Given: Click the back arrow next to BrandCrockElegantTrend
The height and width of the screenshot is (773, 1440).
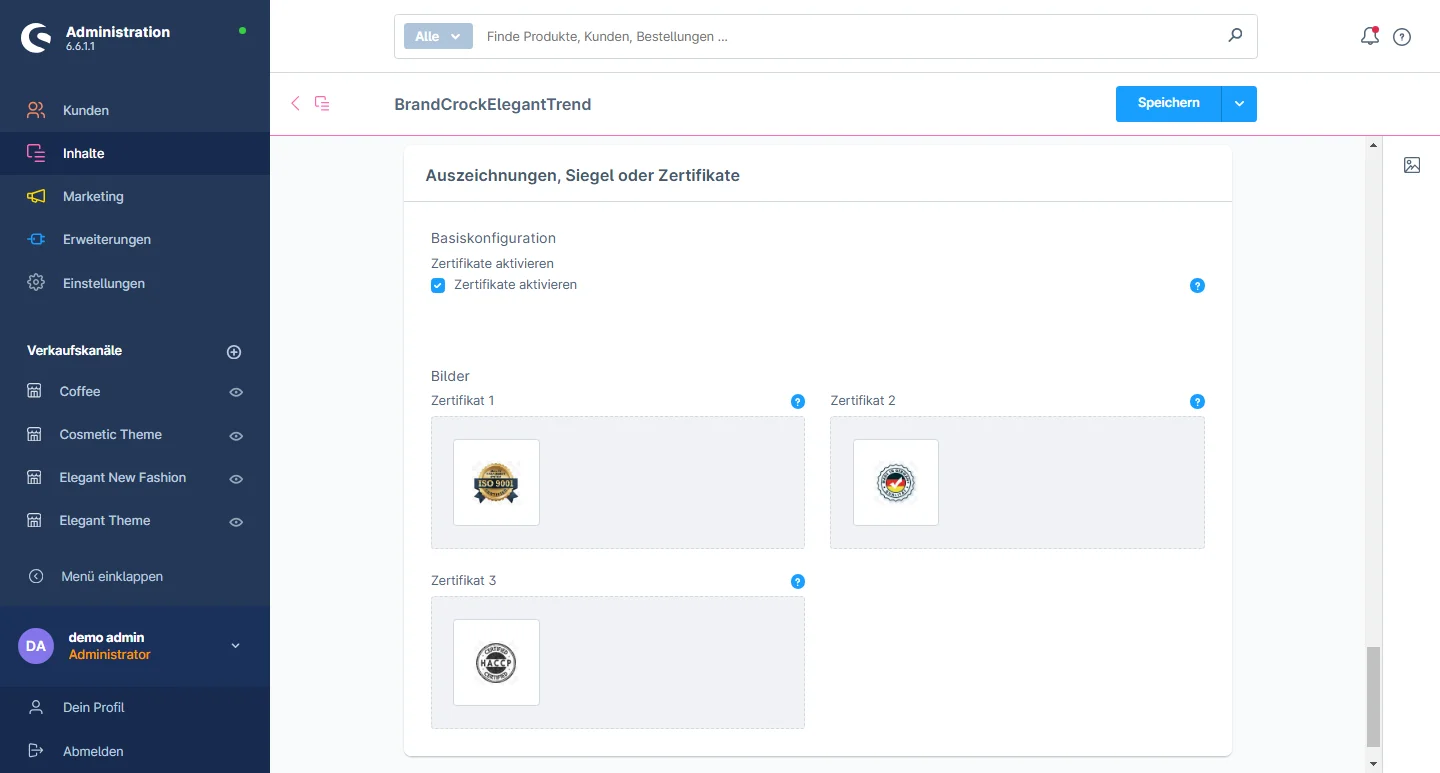Looking at the screenshot, I should 295,103.
